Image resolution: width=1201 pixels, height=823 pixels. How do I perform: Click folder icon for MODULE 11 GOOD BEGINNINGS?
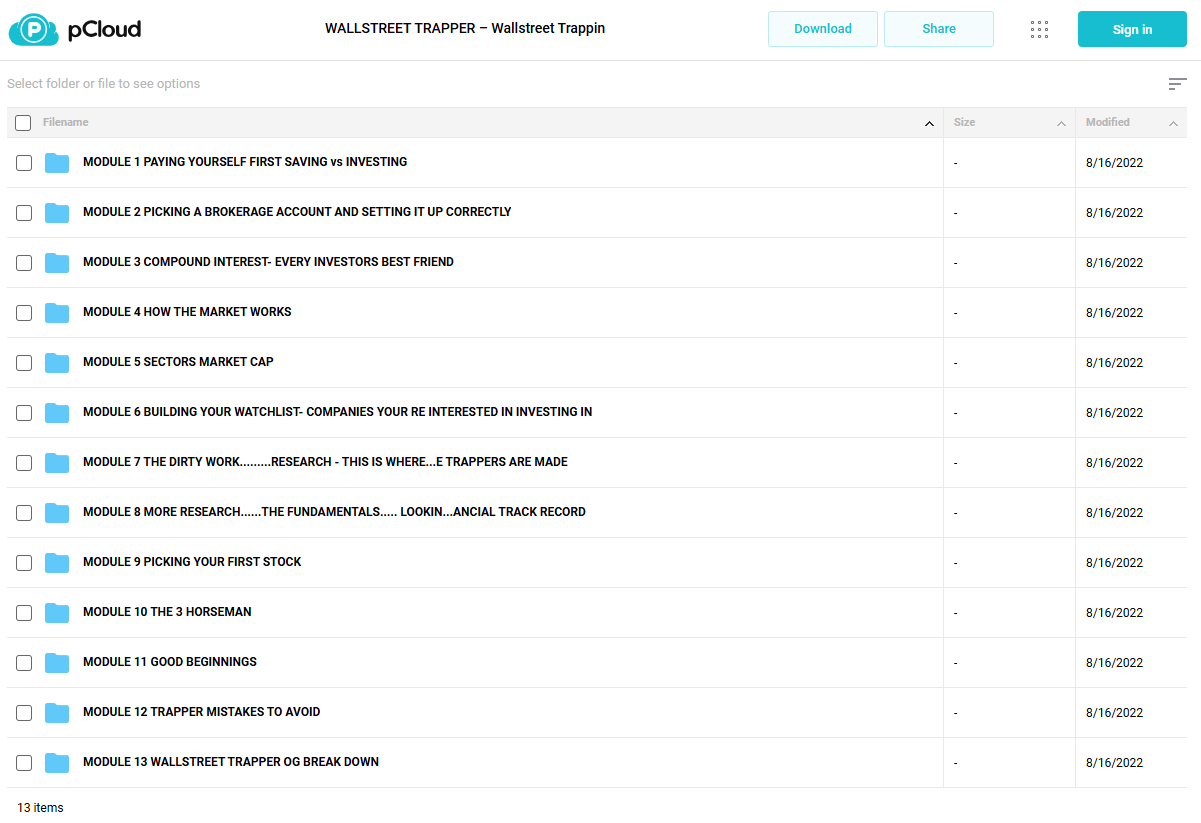coord(57,663)
